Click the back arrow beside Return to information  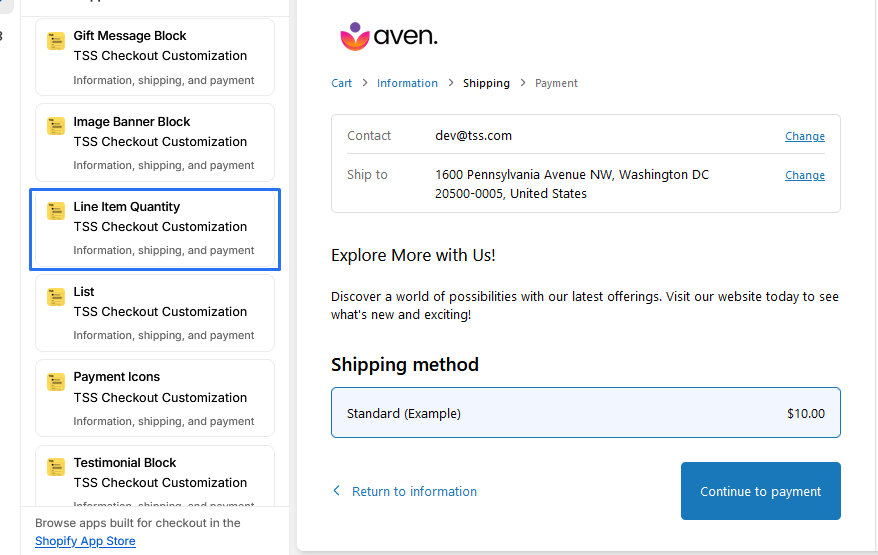click(x=337, y=491)
